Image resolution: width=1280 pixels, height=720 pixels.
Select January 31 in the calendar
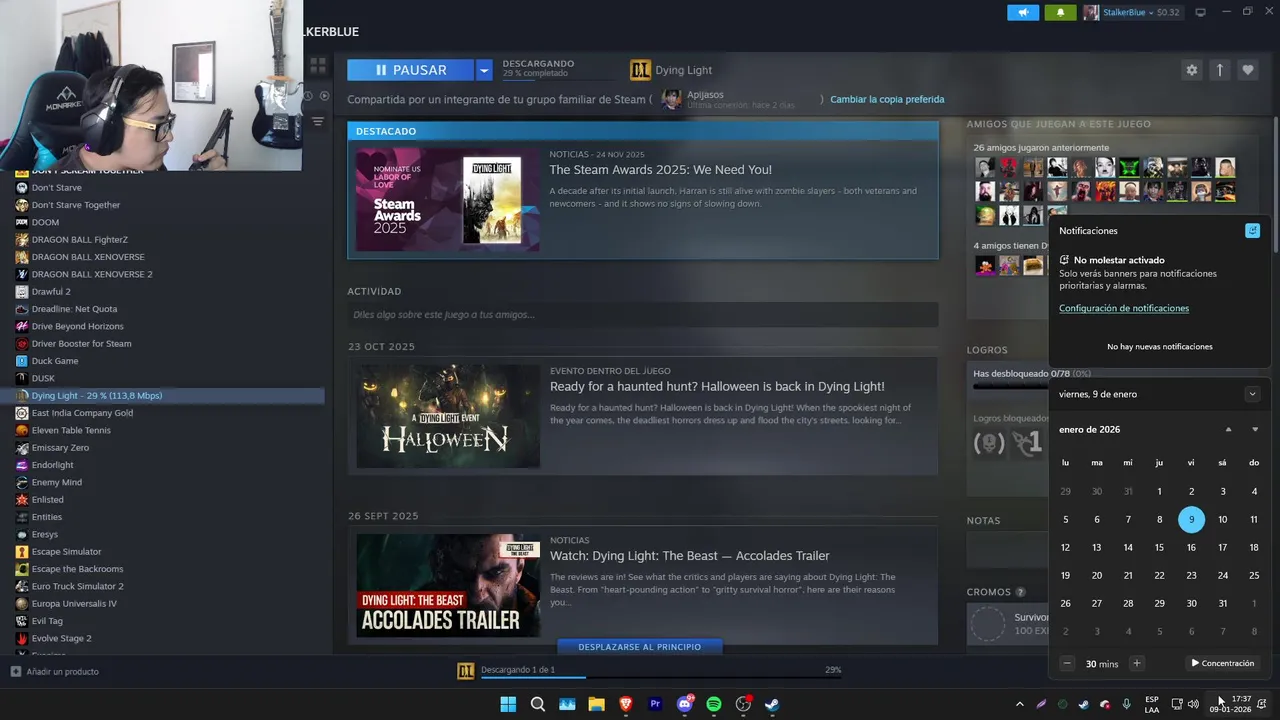pos(1222,604)
